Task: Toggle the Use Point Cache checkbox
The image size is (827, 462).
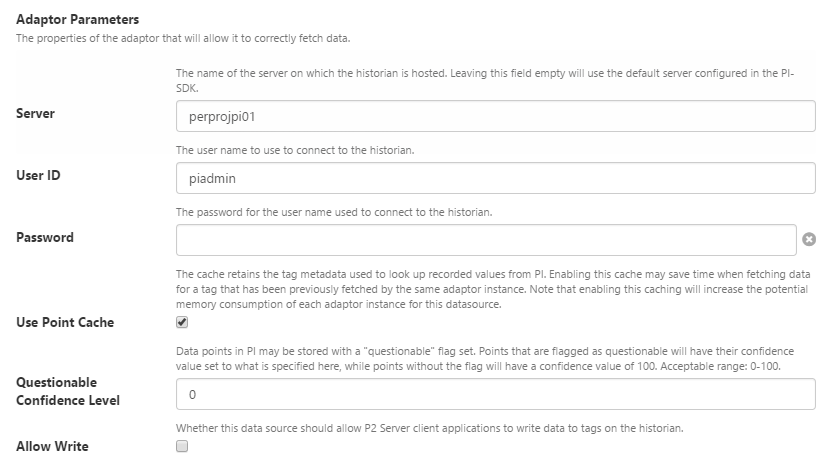Action: [182, 323]
